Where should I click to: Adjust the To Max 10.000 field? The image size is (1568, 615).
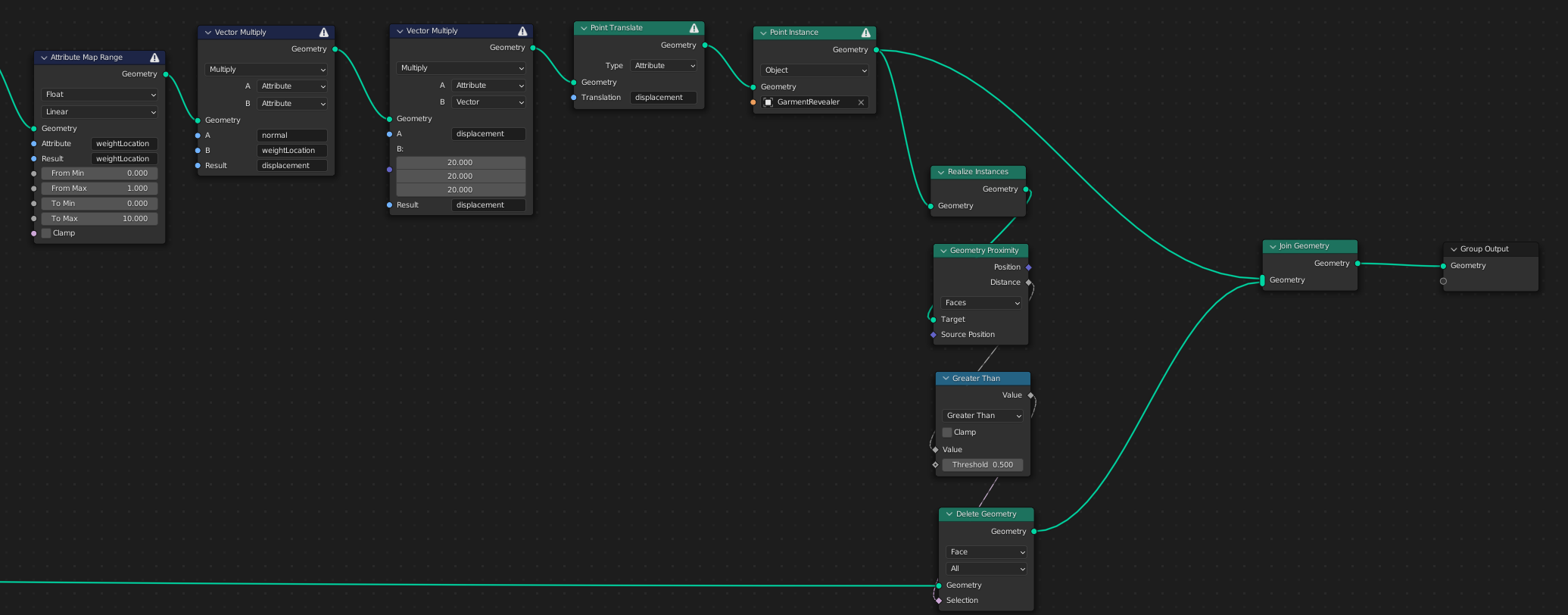click(100, 219)
